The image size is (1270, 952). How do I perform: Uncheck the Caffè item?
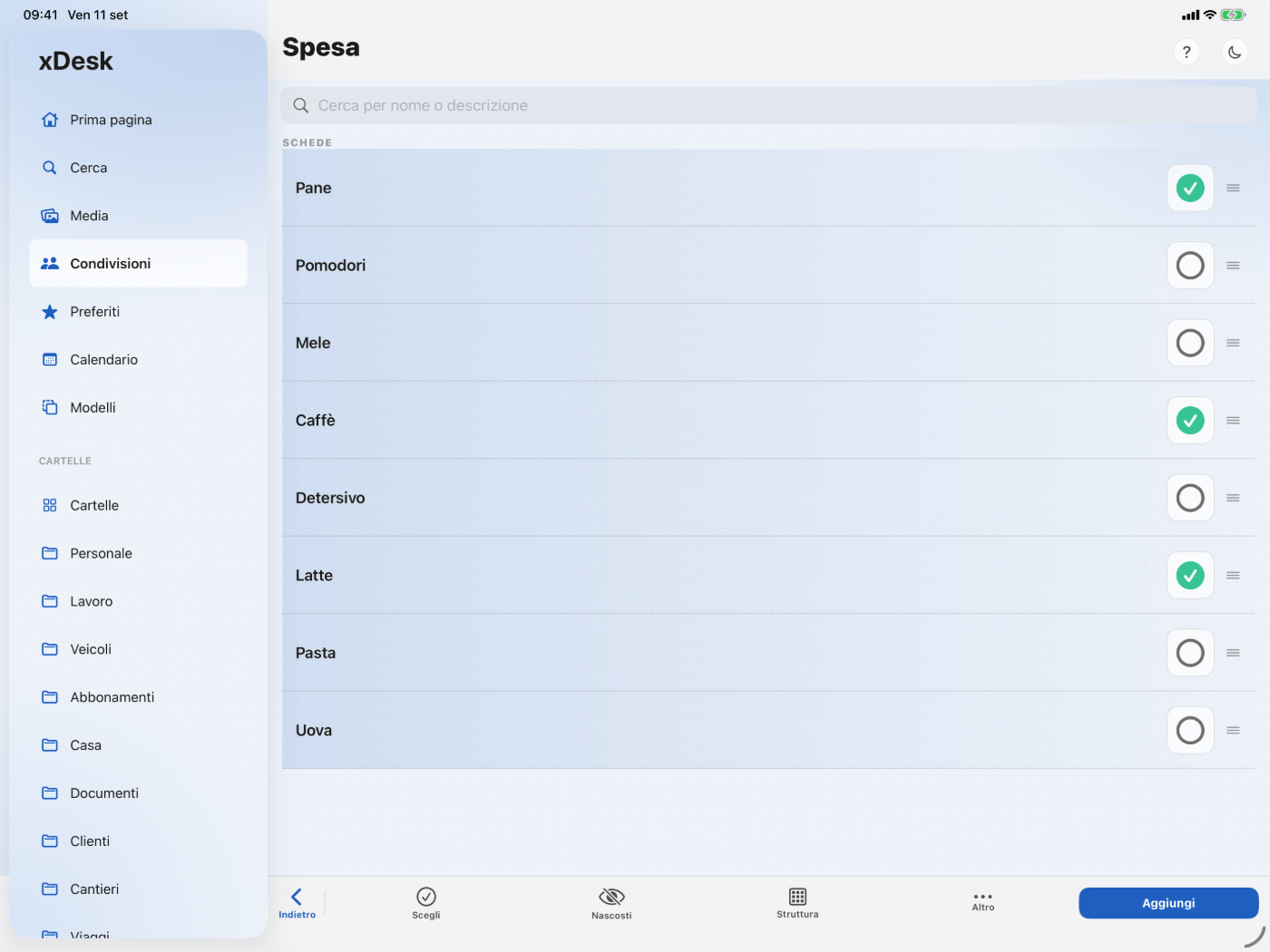click(1190, 421)
